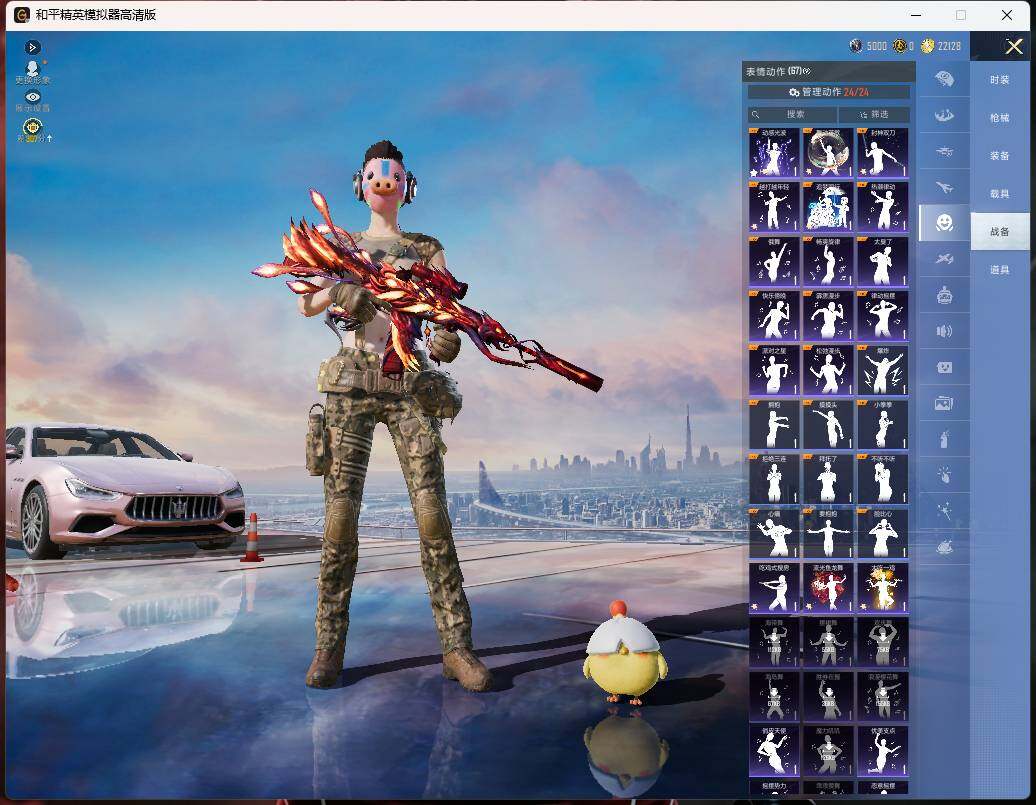Screen dimensions: 1036x805
Task: Select the bubble emote thumbnail in first row
Action: tap(828, 153)
